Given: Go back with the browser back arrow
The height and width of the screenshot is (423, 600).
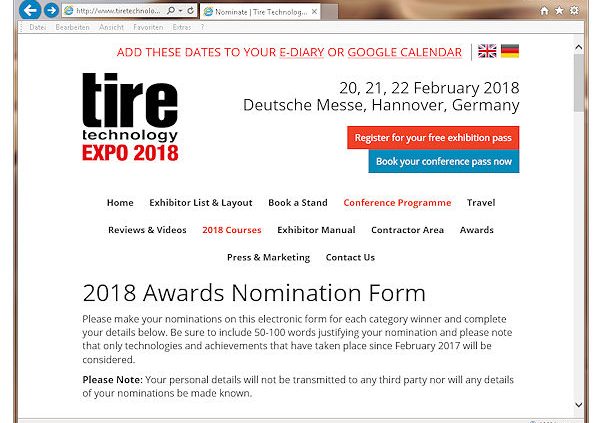Looking at the screenshot, I should pos(30,10).
